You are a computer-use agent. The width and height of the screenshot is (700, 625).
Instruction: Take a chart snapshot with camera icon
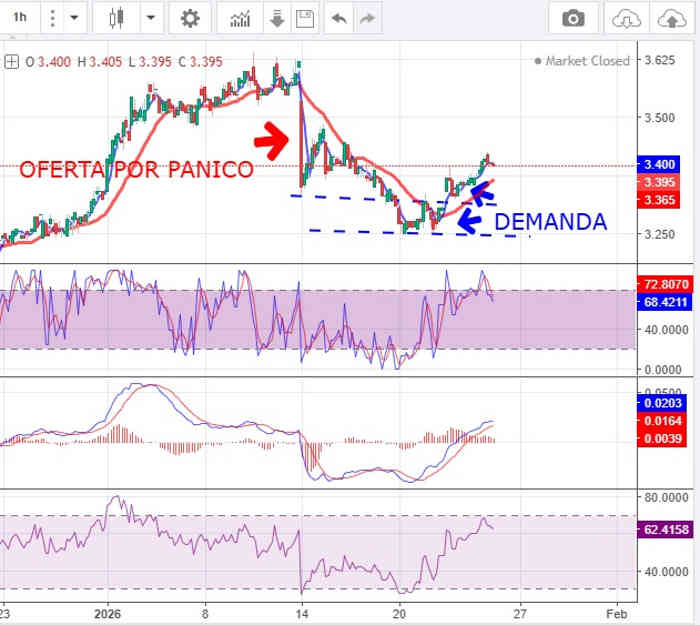(x=573, y=18)
